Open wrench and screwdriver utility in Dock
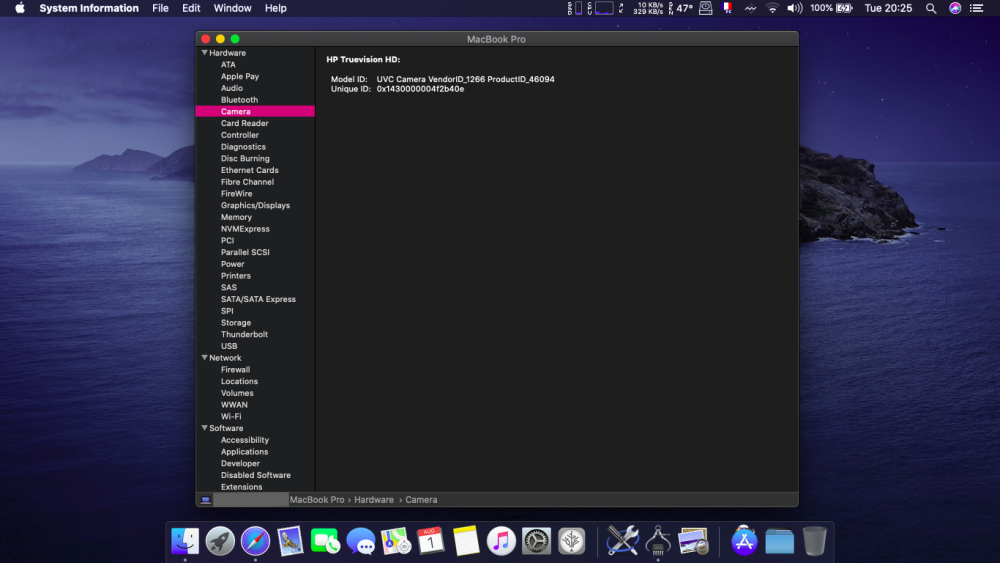 622,541
